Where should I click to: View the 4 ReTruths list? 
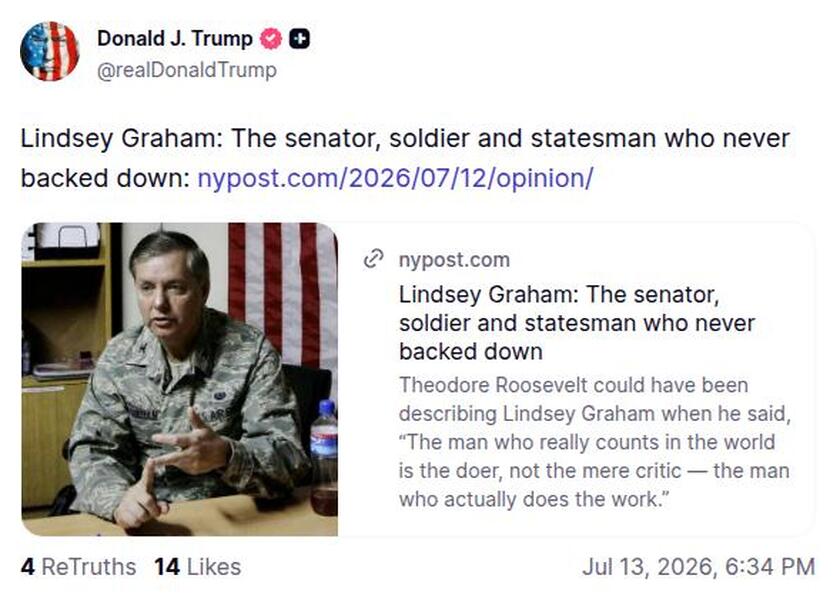tap(78, 567)
